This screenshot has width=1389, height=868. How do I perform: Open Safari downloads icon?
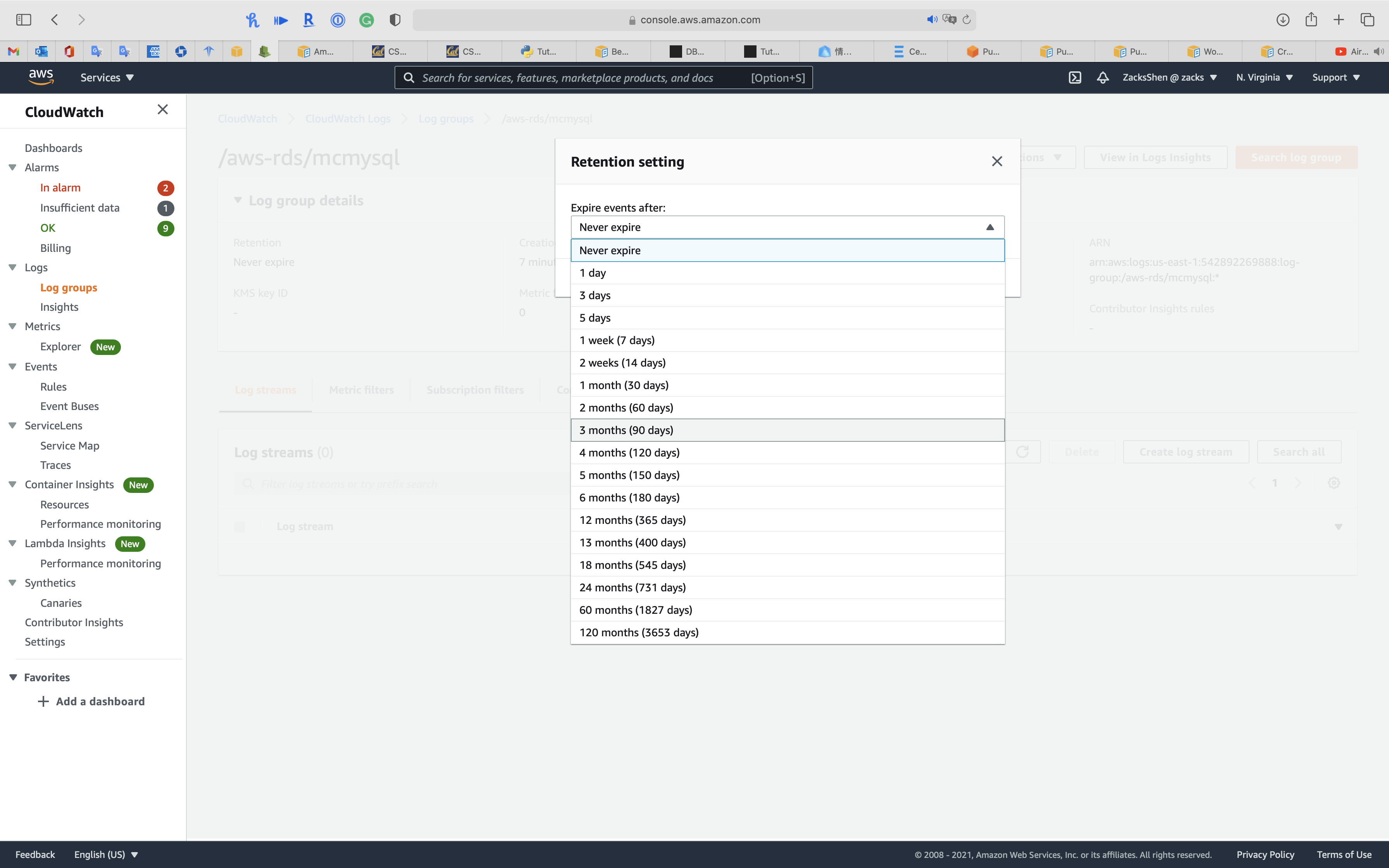(x=1283, y=19)
